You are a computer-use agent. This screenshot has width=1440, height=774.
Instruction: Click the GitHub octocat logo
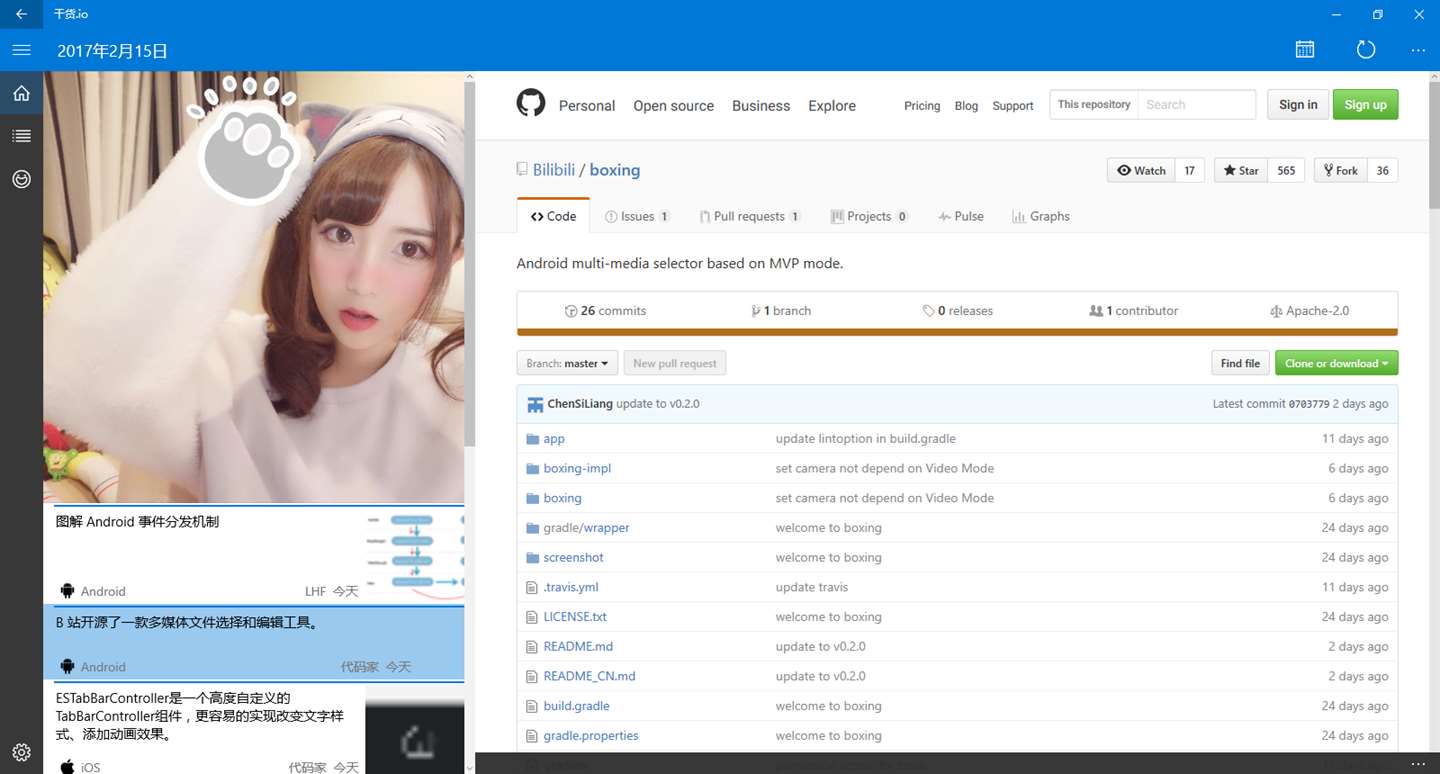pyautogui.click(x=531, y=103)
